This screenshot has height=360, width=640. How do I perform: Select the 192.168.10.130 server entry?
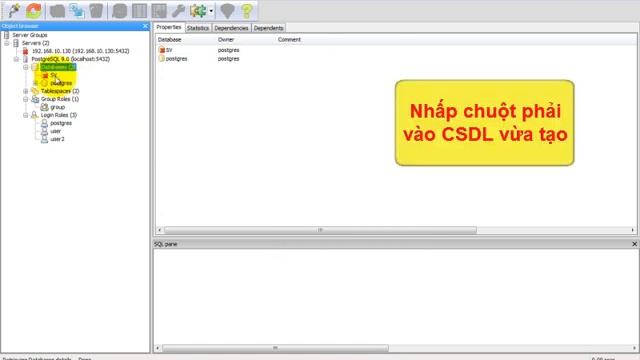tap(80, 51)
